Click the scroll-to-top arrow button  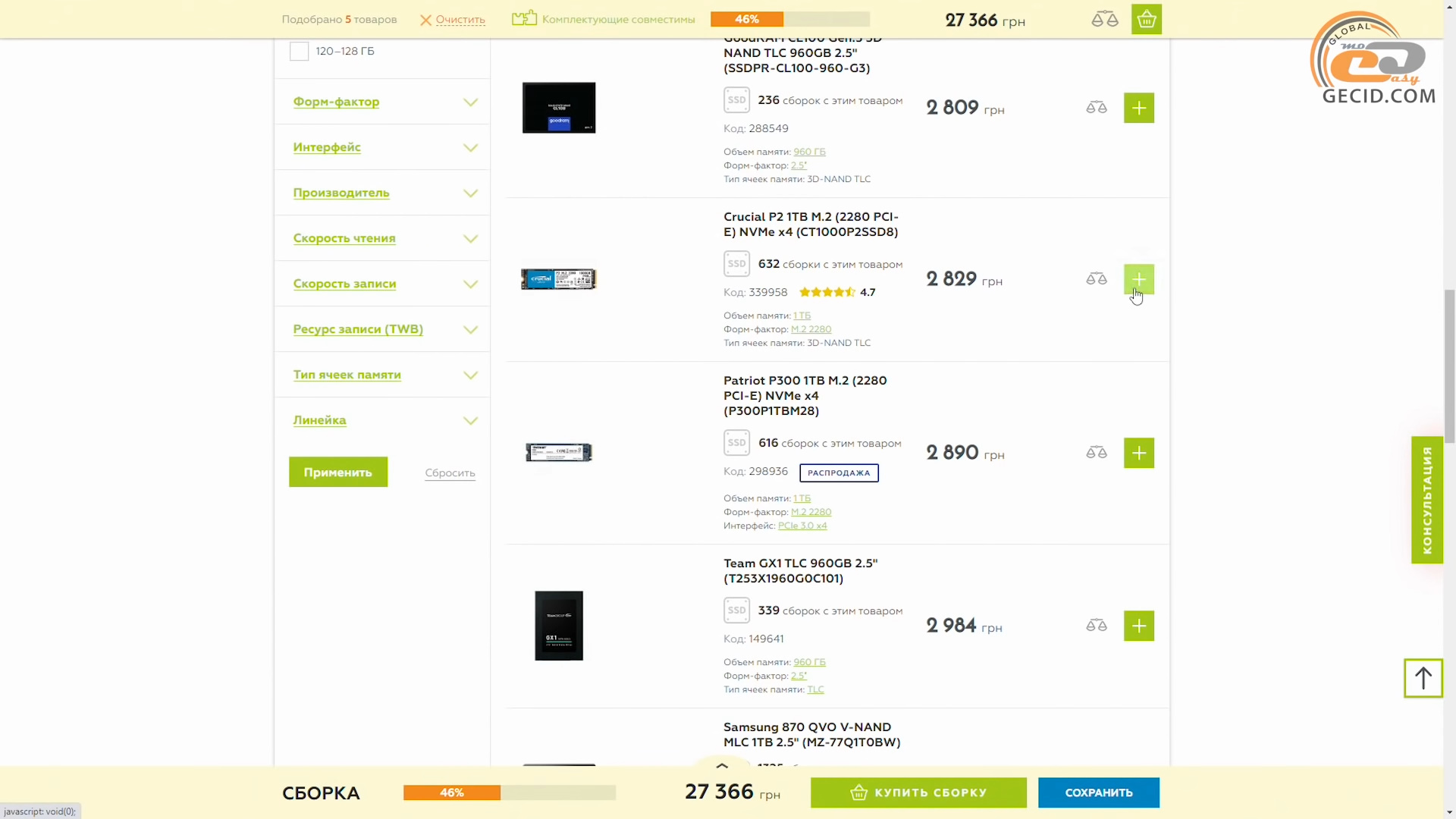click(1423, 678)
